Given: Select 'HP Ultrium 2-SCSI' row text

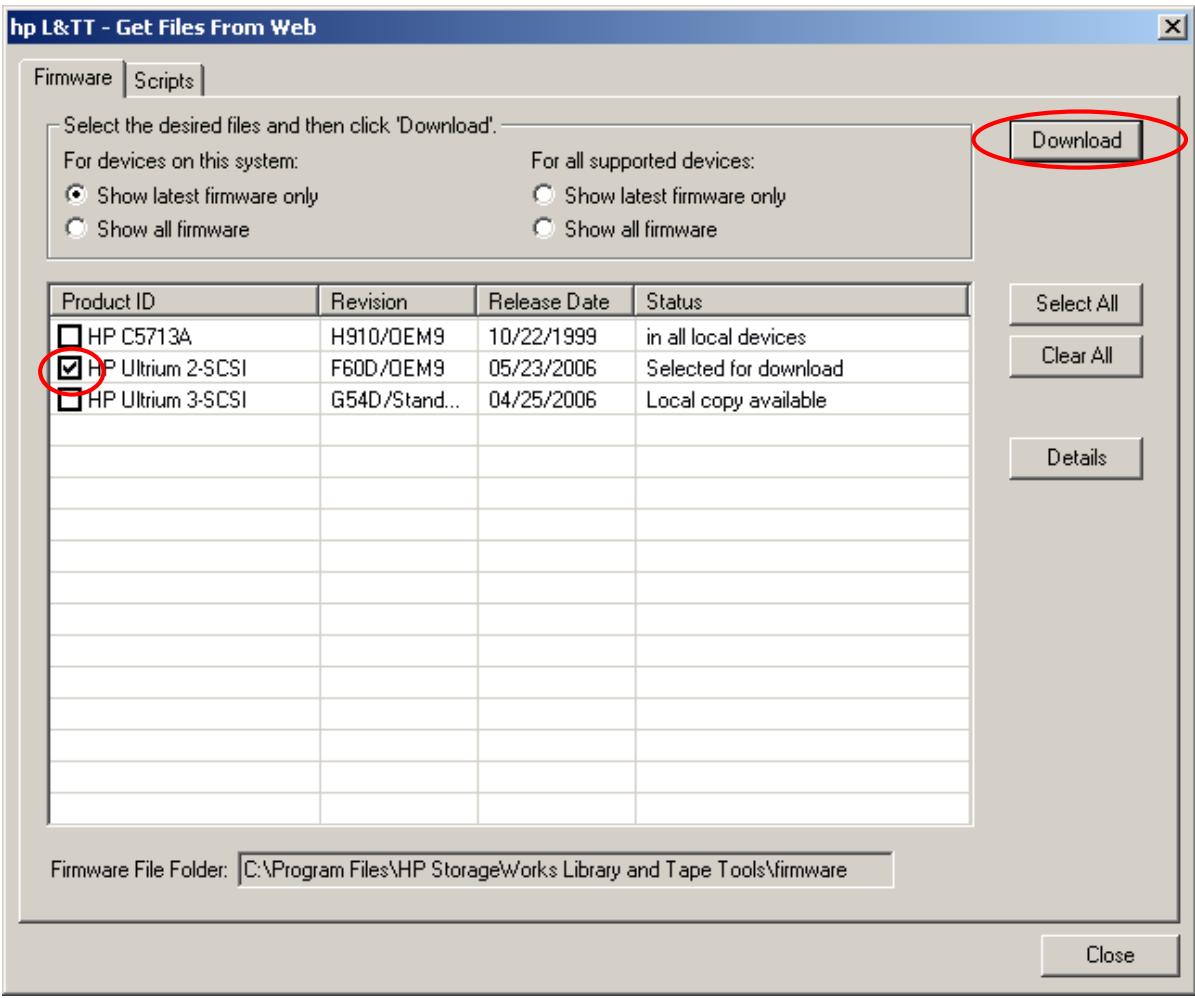Looking at the screenshot, I should pyautogui.click(x=167, y=368).
